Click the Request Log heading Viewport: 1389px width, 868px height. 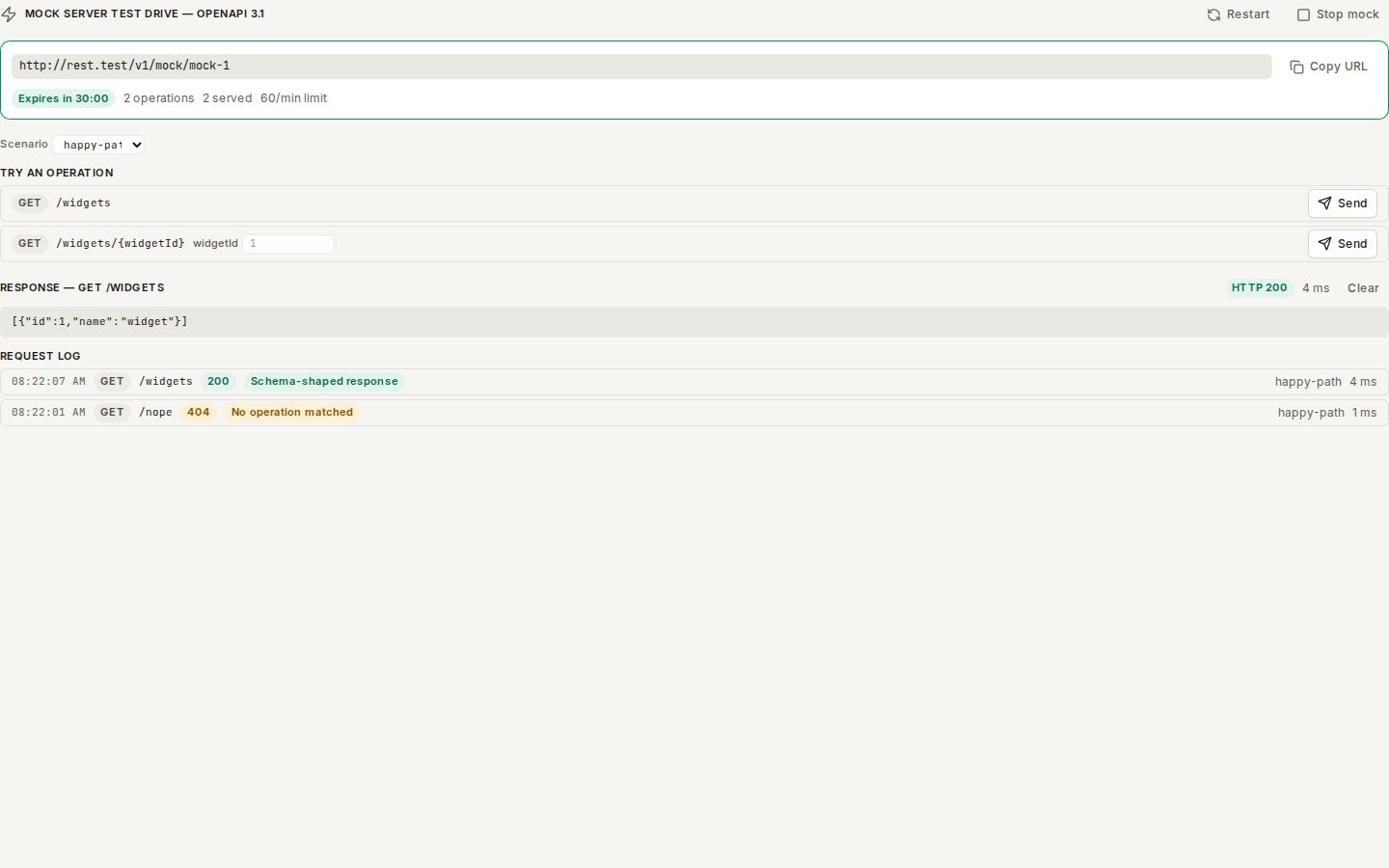point(41,357)
